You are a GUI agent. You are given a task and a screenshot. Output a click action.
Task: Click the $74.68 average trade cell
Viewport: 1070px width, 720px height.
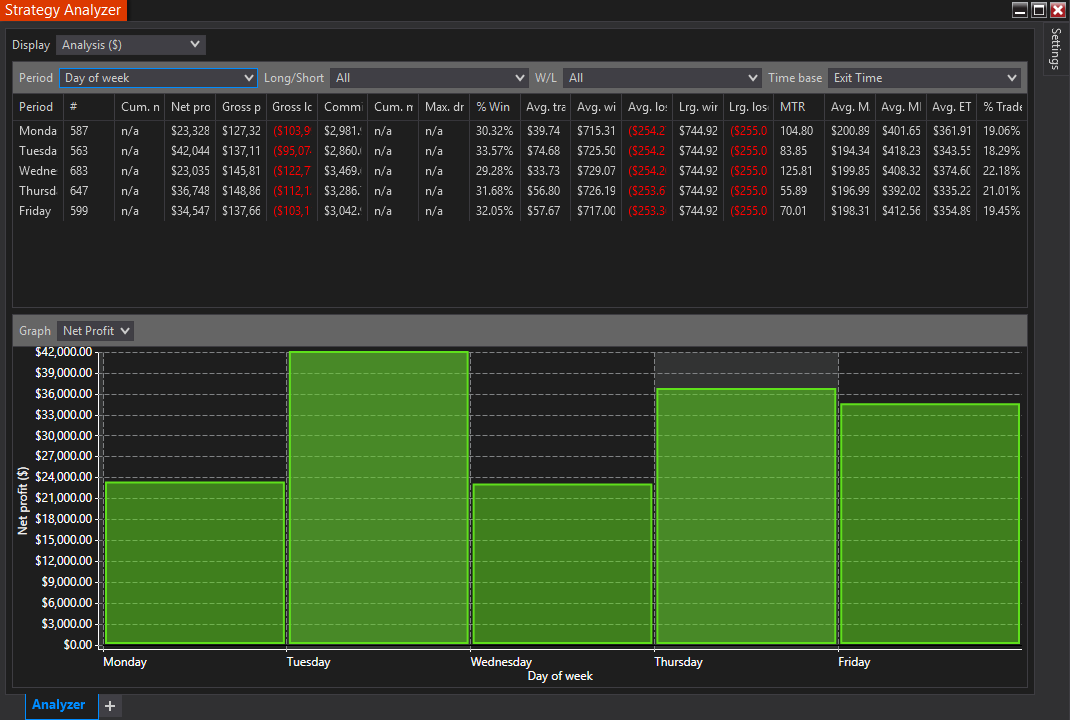545,151
